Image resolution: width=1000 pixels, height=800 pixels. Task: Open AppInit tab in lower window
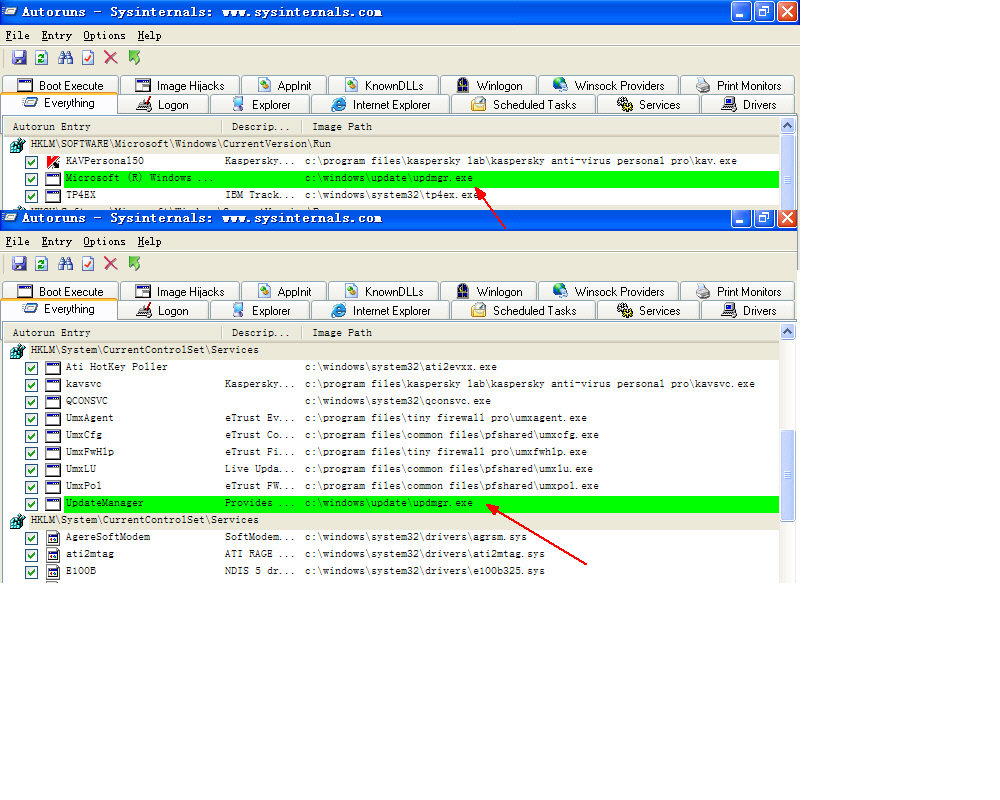[284, 292]
